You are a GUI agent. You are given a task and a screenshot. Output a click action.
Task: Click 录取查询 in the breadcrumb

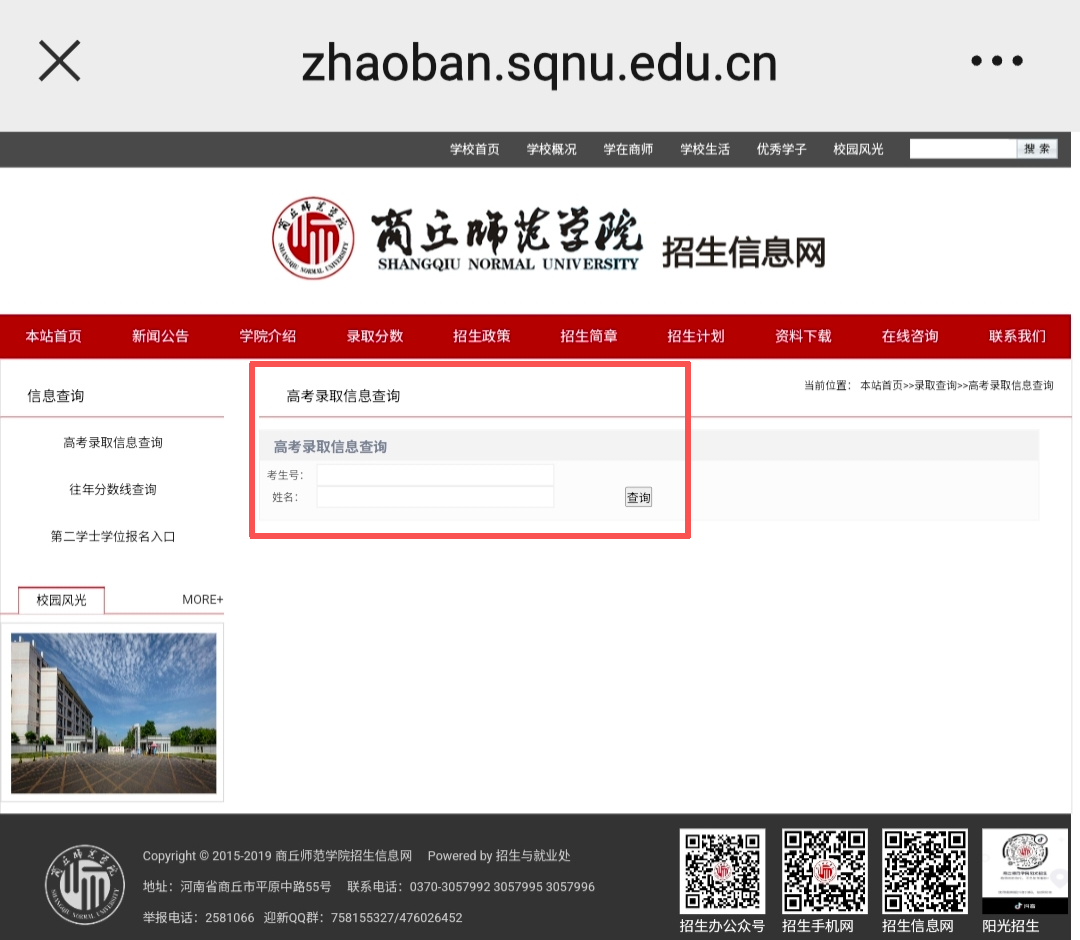coord(936,386)
